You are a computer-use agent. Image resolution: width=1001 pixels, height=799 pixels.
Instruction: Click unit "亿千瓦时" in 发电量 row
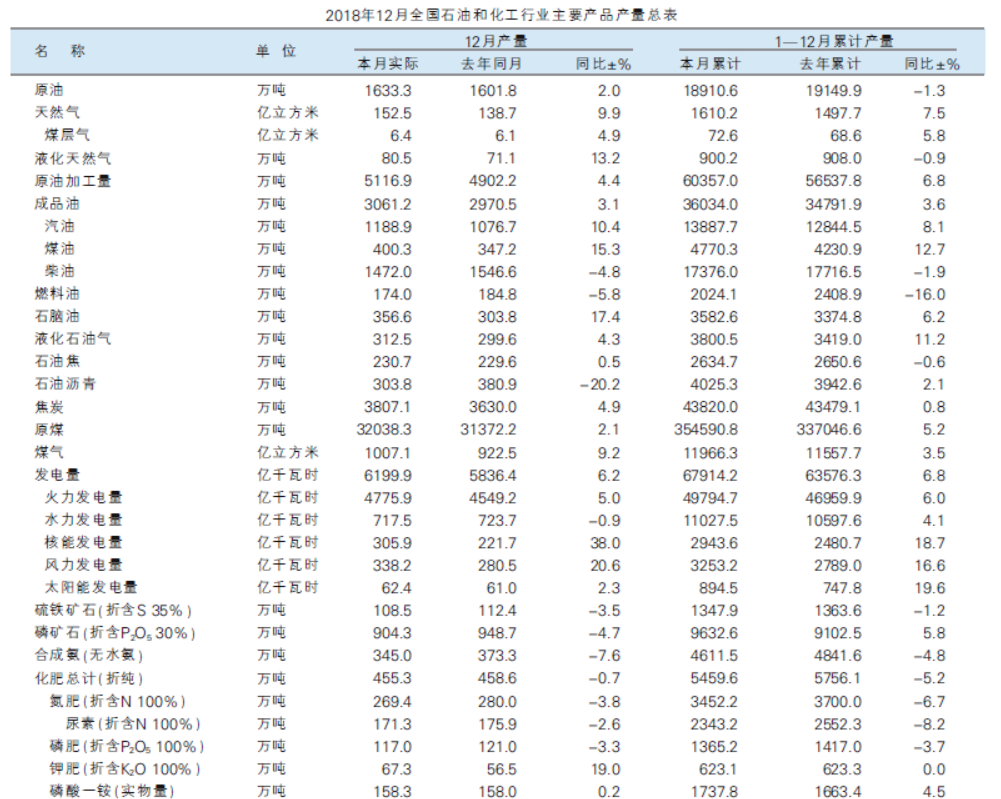tap(287, 475)
